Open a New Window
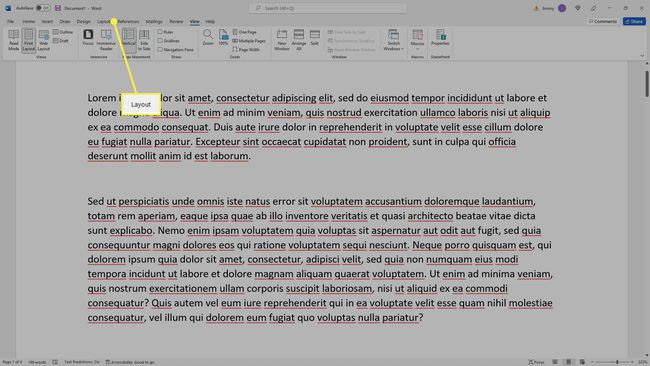 coord(281,40)
